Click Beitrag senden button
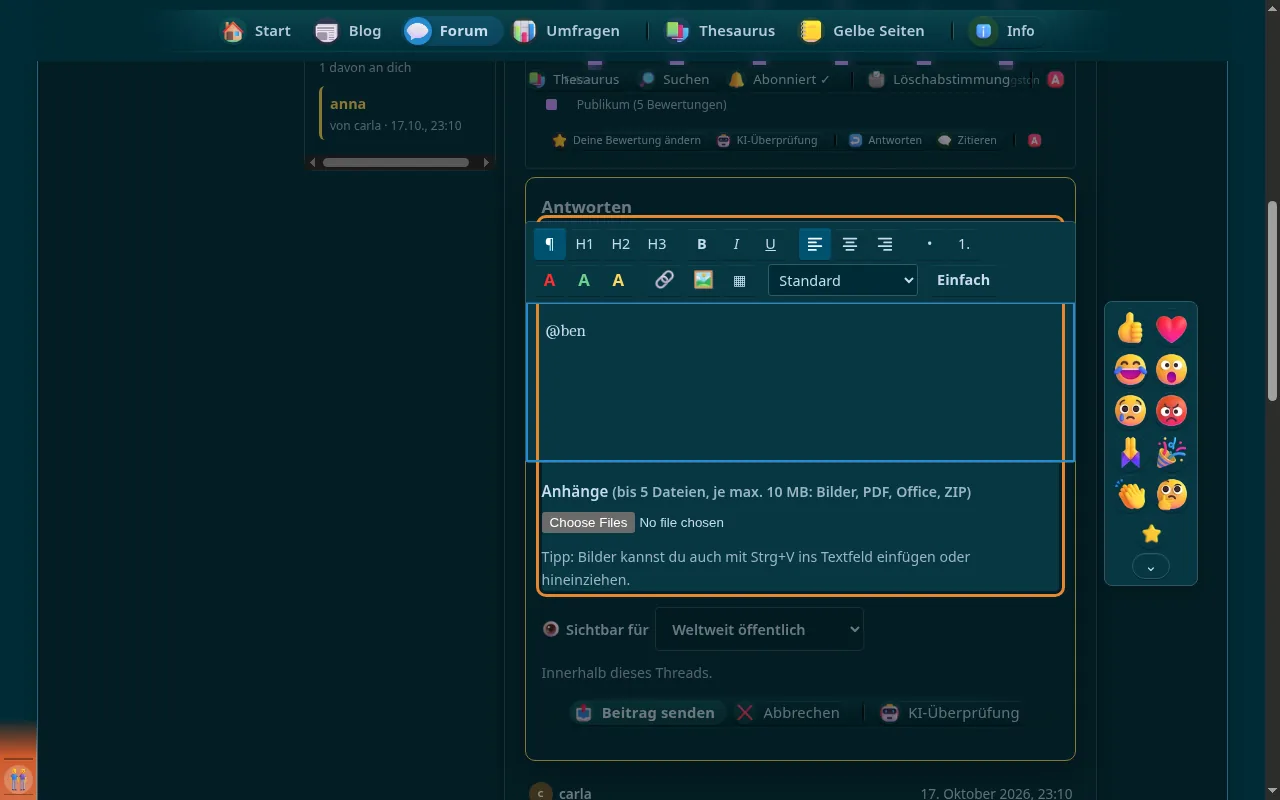Image resolution: width=1280 pixels, height=800 pixels. (645, 713)
